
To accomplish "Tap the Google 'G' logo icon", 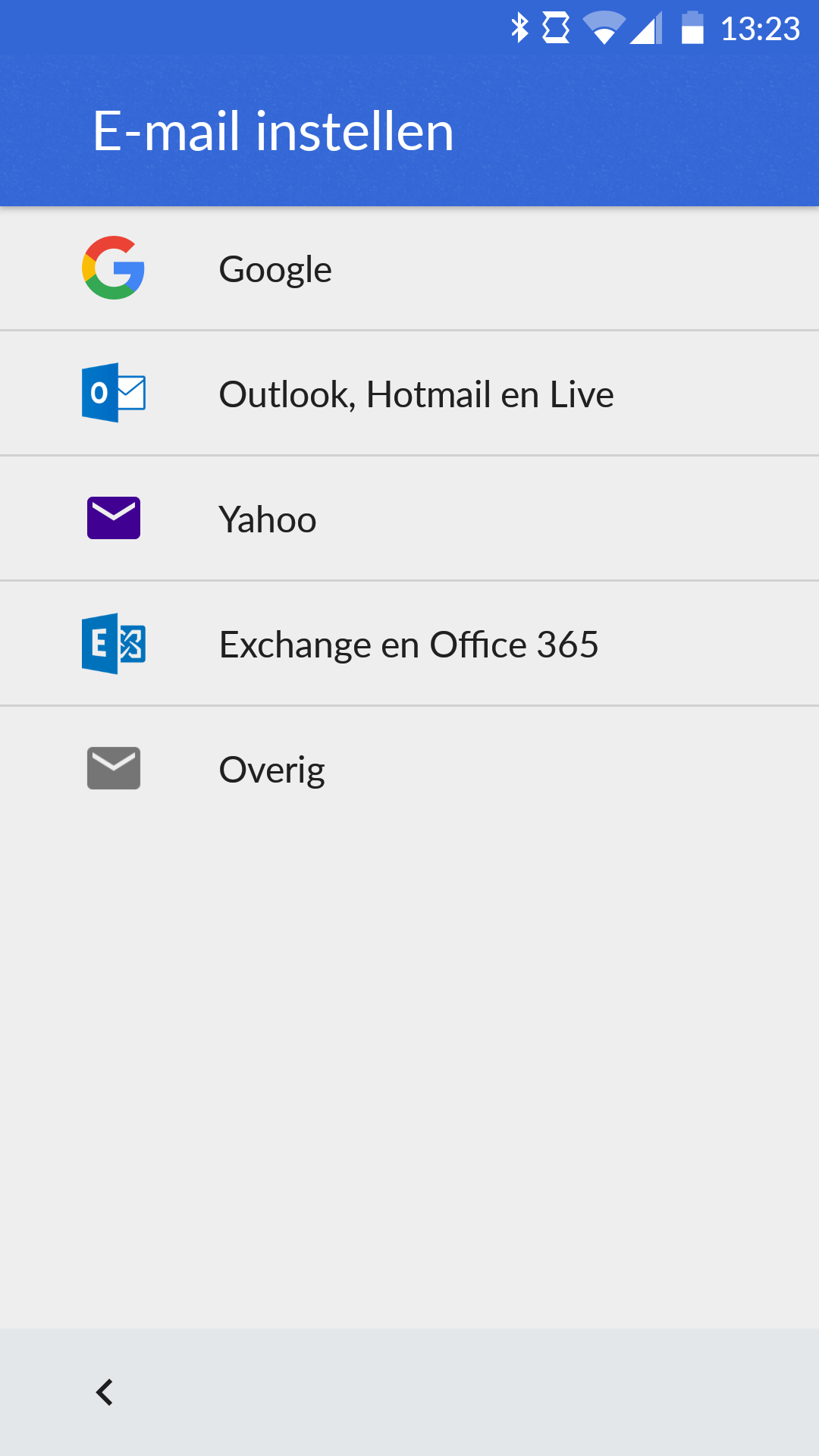I will pyautogui.click(x=114, y=268).
